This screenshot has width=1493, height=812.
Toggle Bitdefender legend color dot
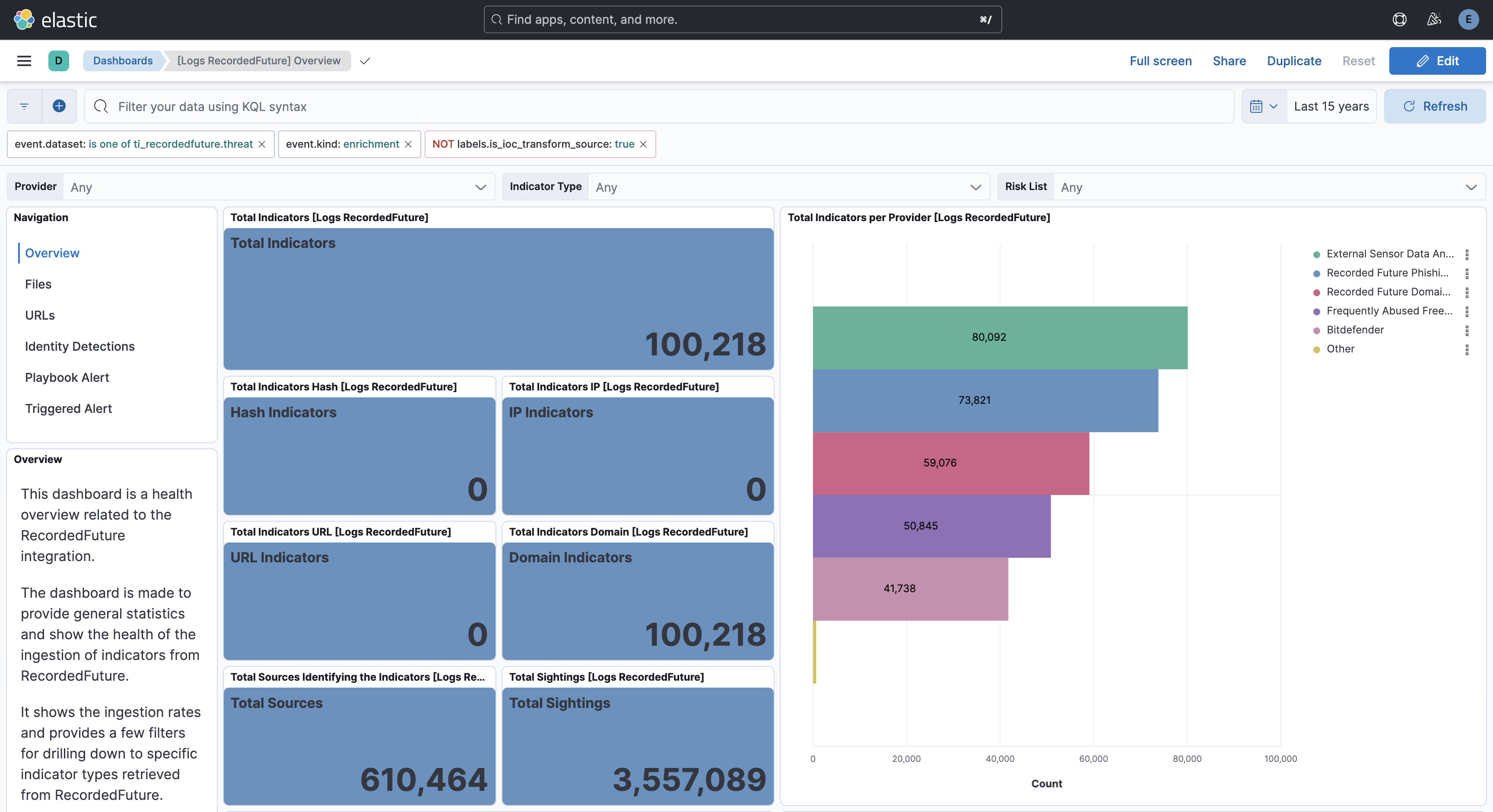point(1316,331)
